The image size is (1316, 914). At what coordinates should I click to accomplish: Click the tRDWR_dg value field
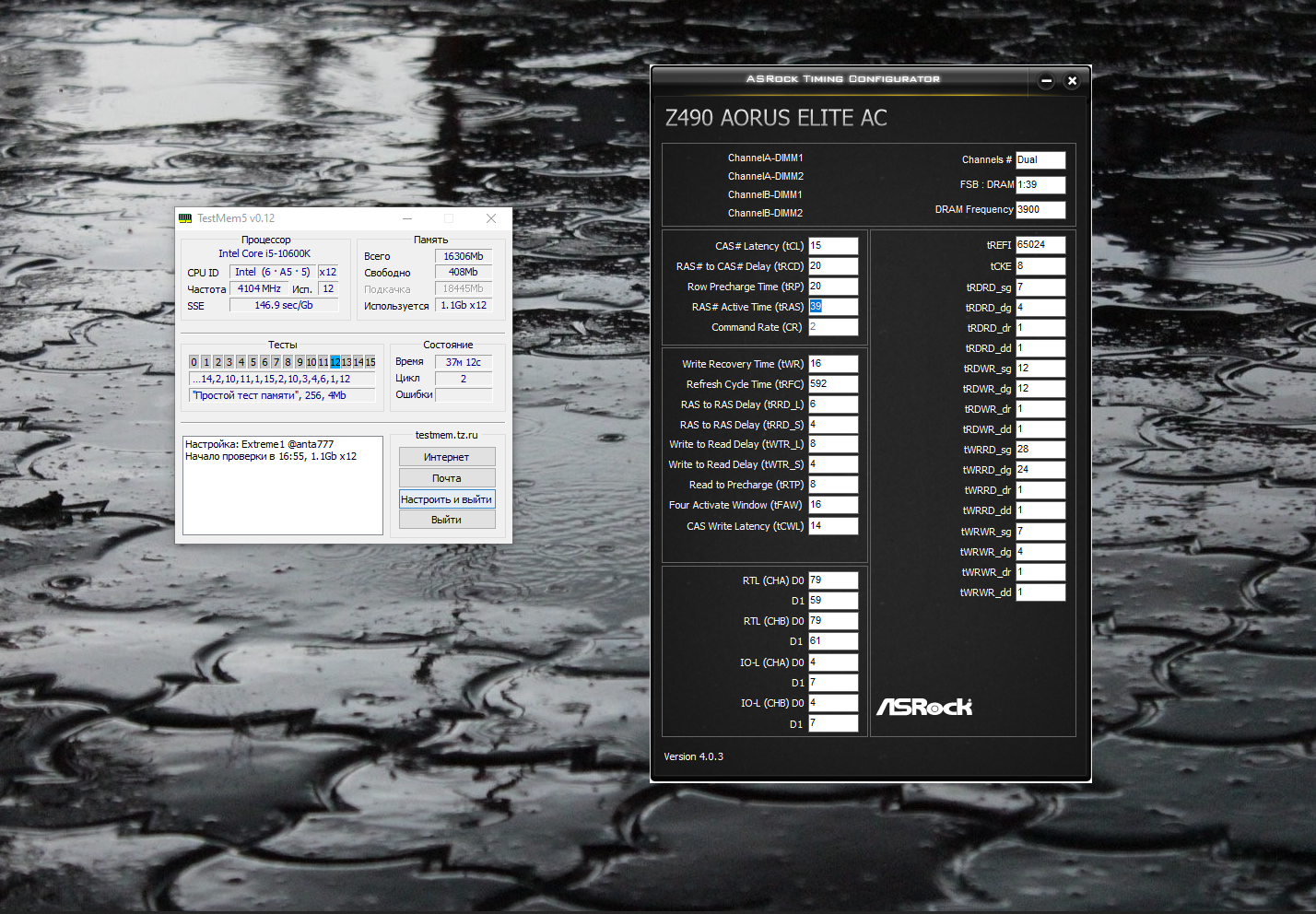[x=1040, y=389]
